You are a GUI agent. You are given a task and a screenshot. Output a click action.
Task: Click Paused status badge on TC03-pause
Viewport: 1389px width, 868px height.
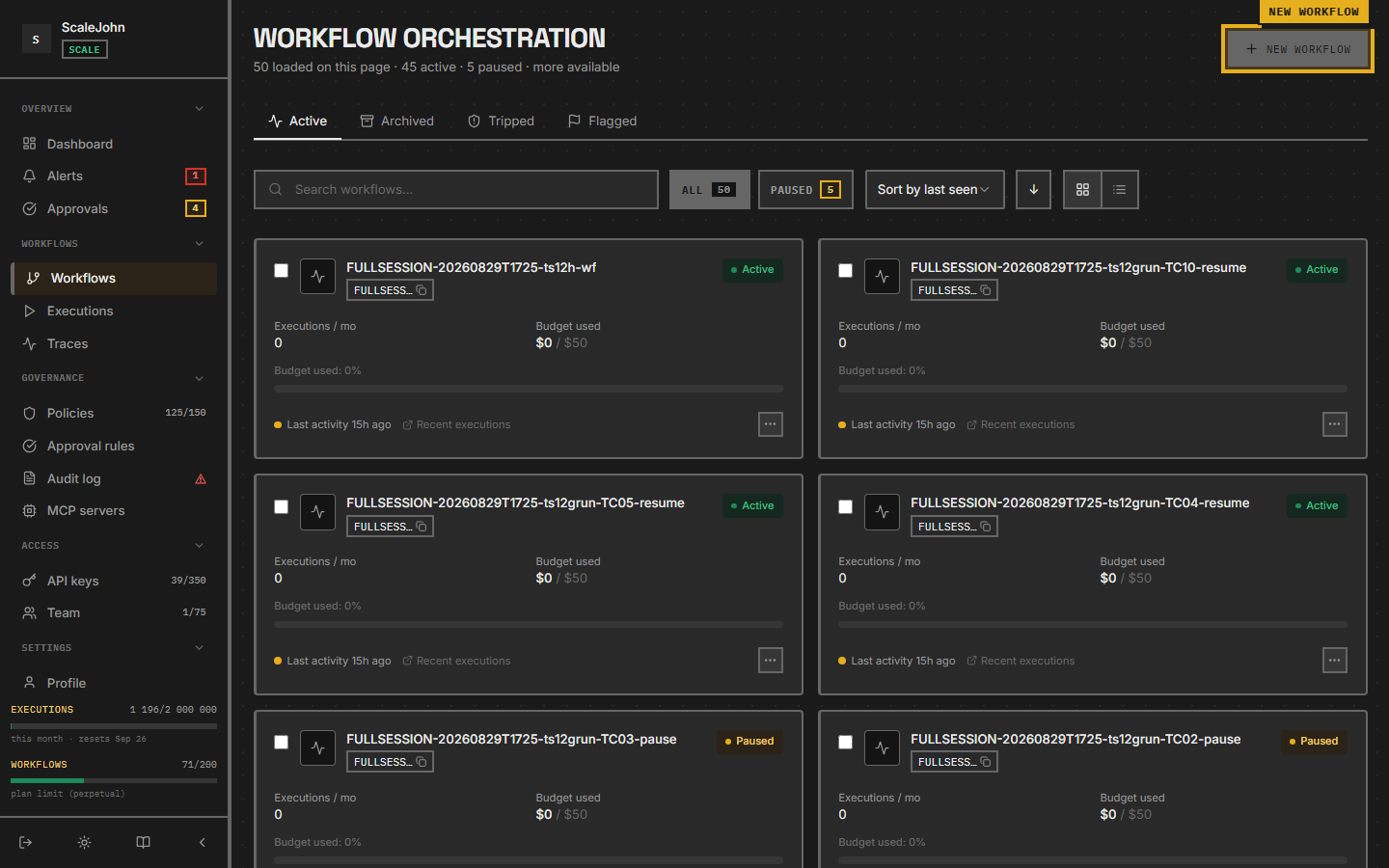749,741
